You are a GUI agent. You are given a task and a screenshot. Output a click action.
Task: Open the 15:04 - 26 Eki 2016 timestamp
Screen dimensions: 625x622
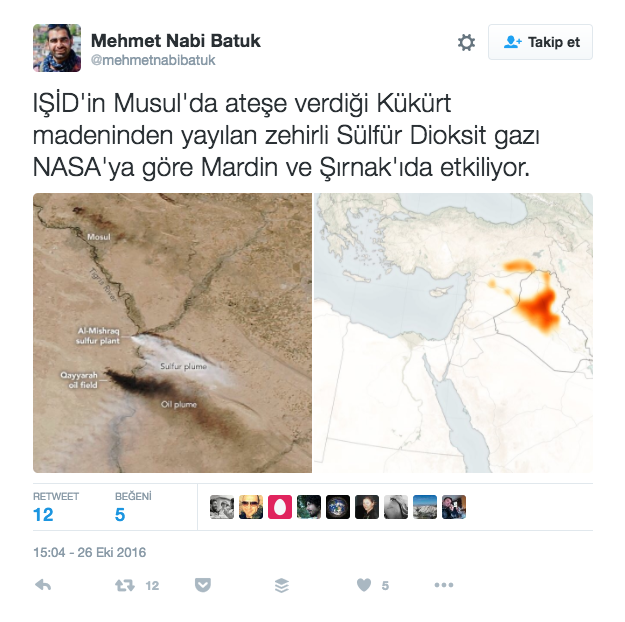tap(90, 553)
